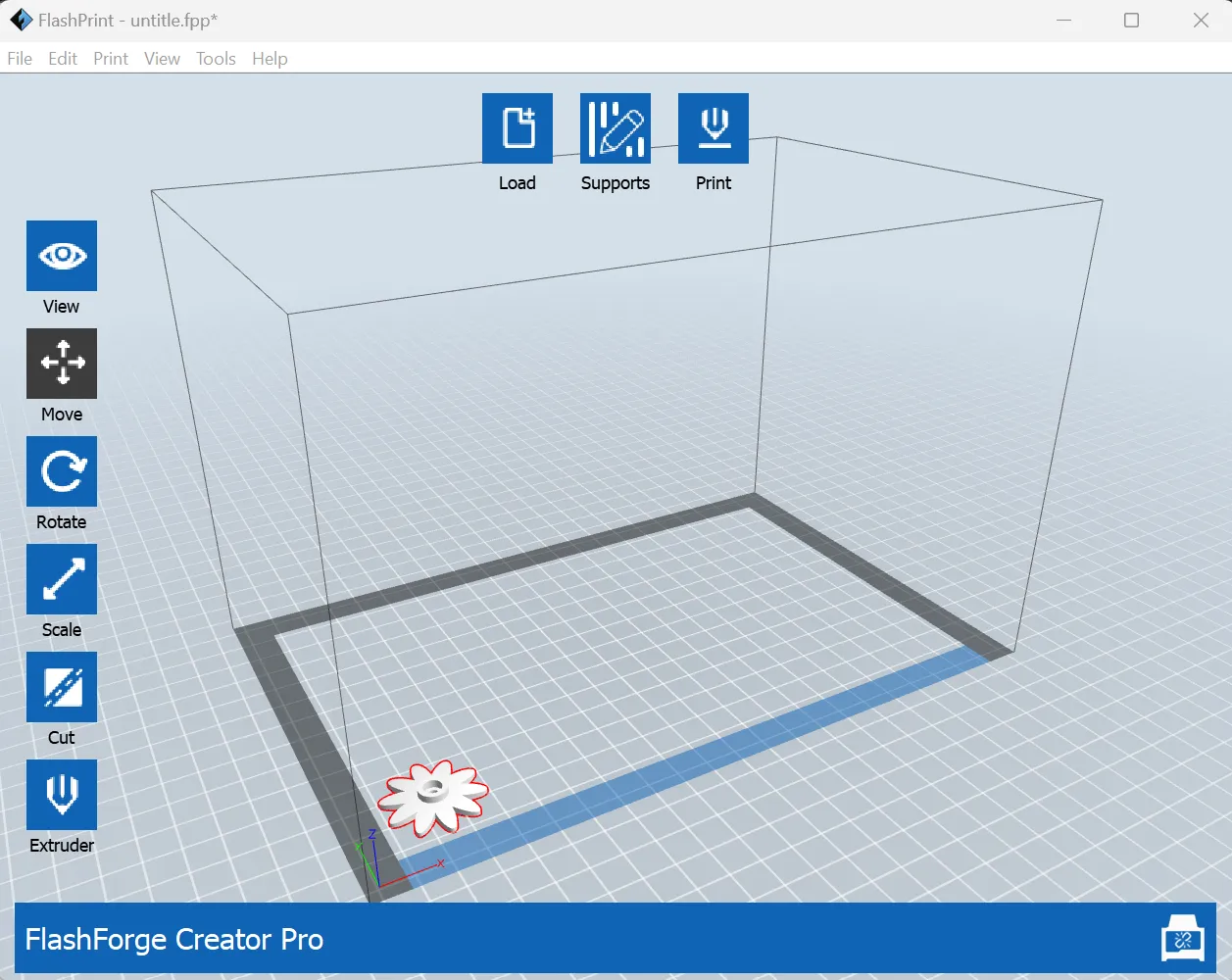
Task: Open the Tools menu
Action: [216, 59]
